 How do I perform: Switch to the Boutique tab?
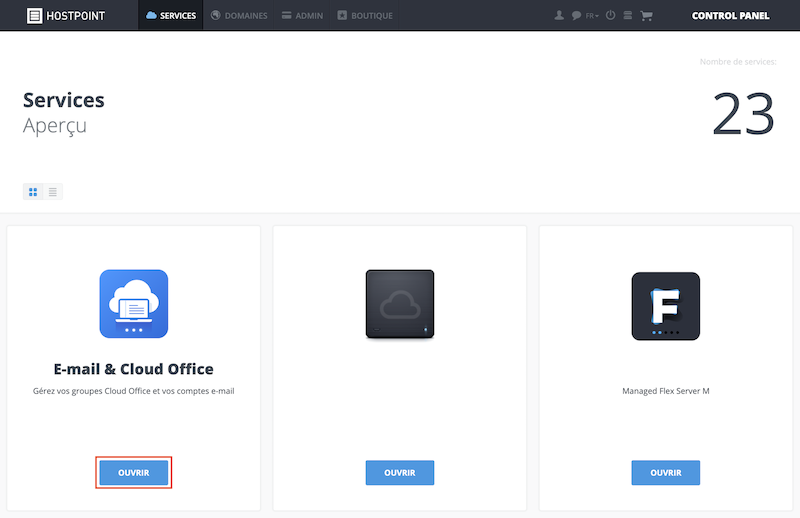point(365,15)
